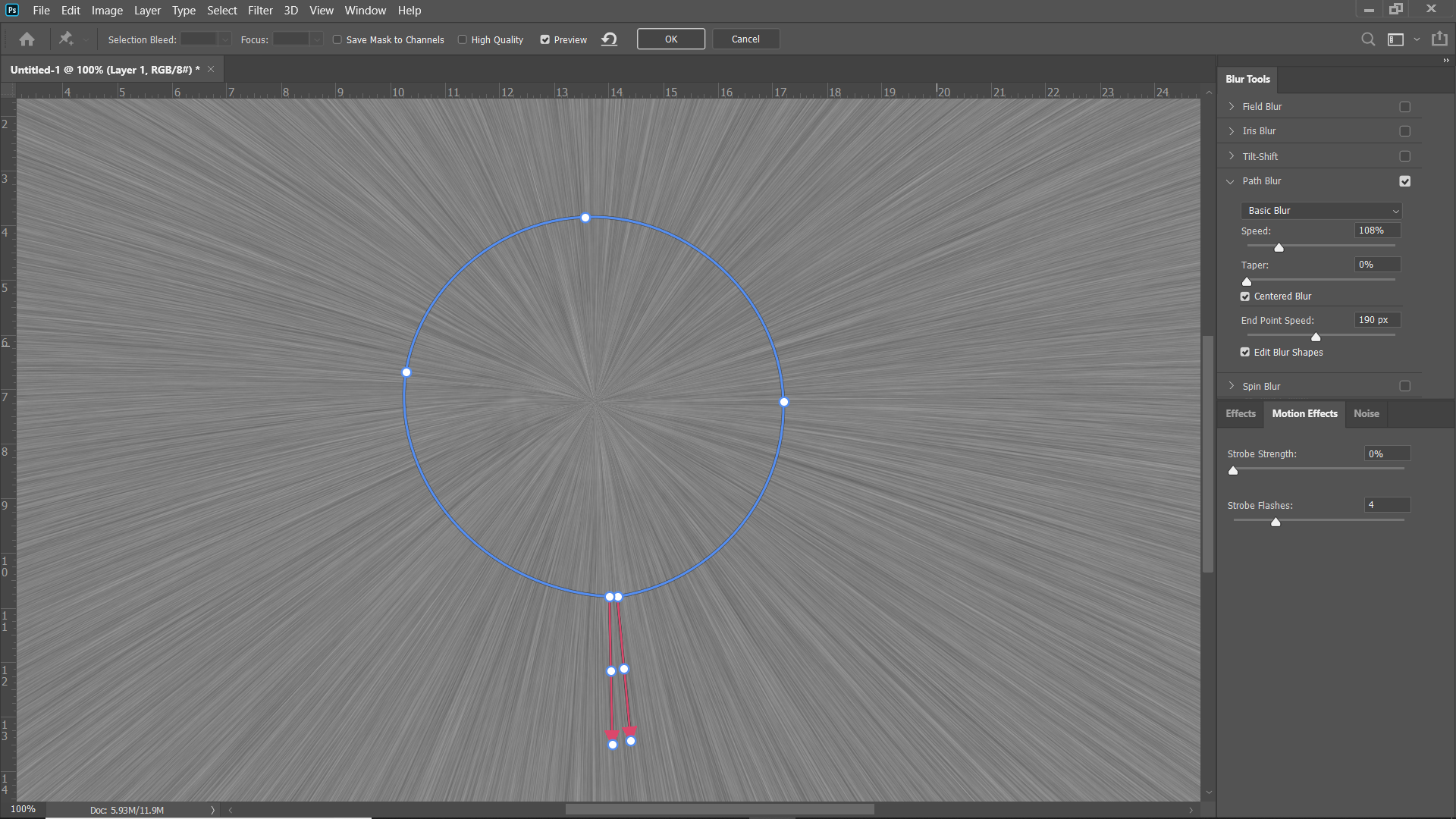Toggle the Preview checkbox
The height and width of the screenshot is (819, 1456).
tap(544, 39)
